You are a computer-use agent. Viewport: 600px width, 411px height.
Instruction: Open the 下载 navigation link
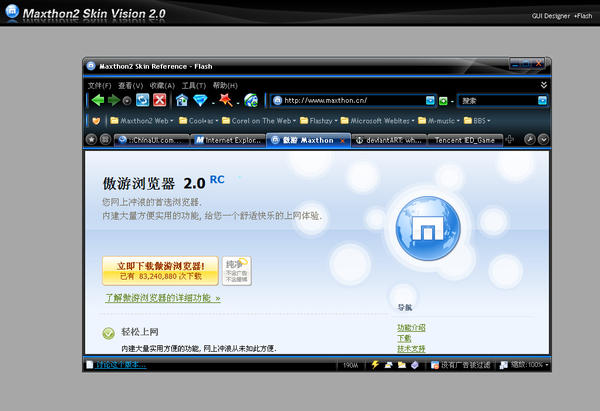404,338
